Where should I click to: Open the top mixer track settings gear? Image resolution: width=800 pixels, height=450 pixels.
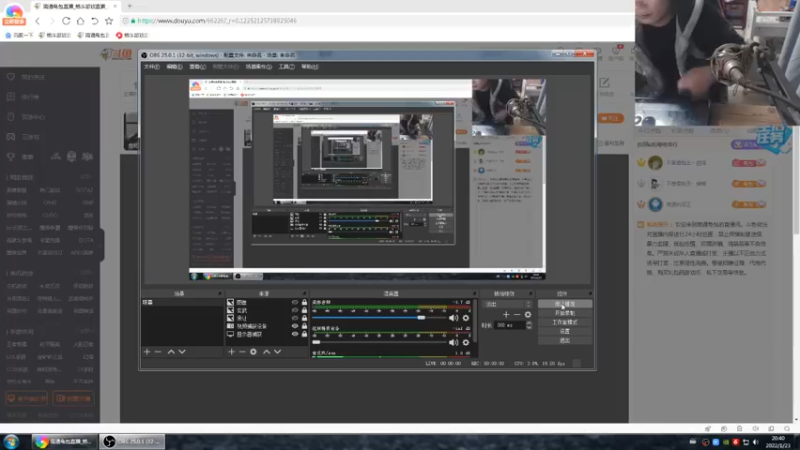[x=466, y=318]
